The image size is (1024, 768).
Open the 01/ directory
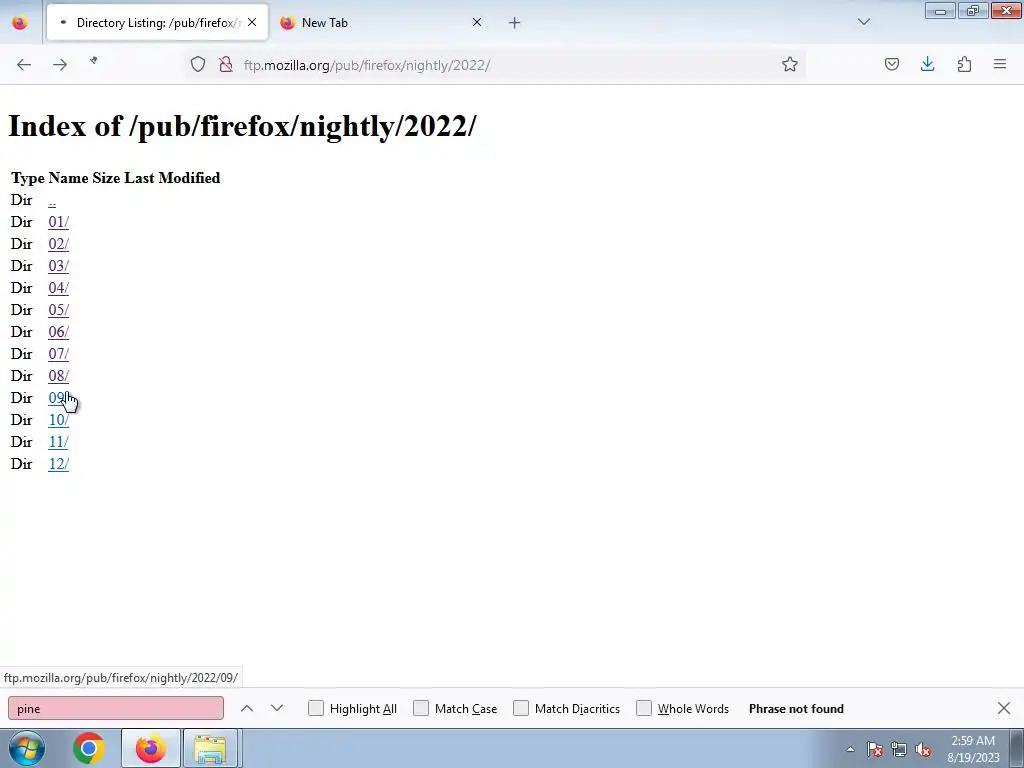58,222
